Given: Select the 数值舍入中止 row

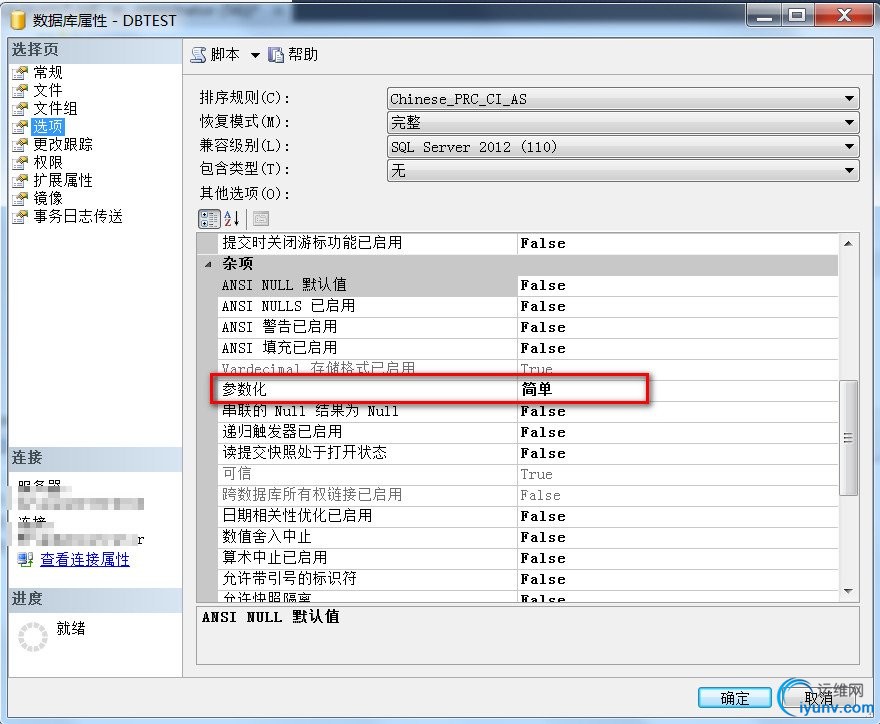Looking at the screenshot, I should click(x=528, y=537).
